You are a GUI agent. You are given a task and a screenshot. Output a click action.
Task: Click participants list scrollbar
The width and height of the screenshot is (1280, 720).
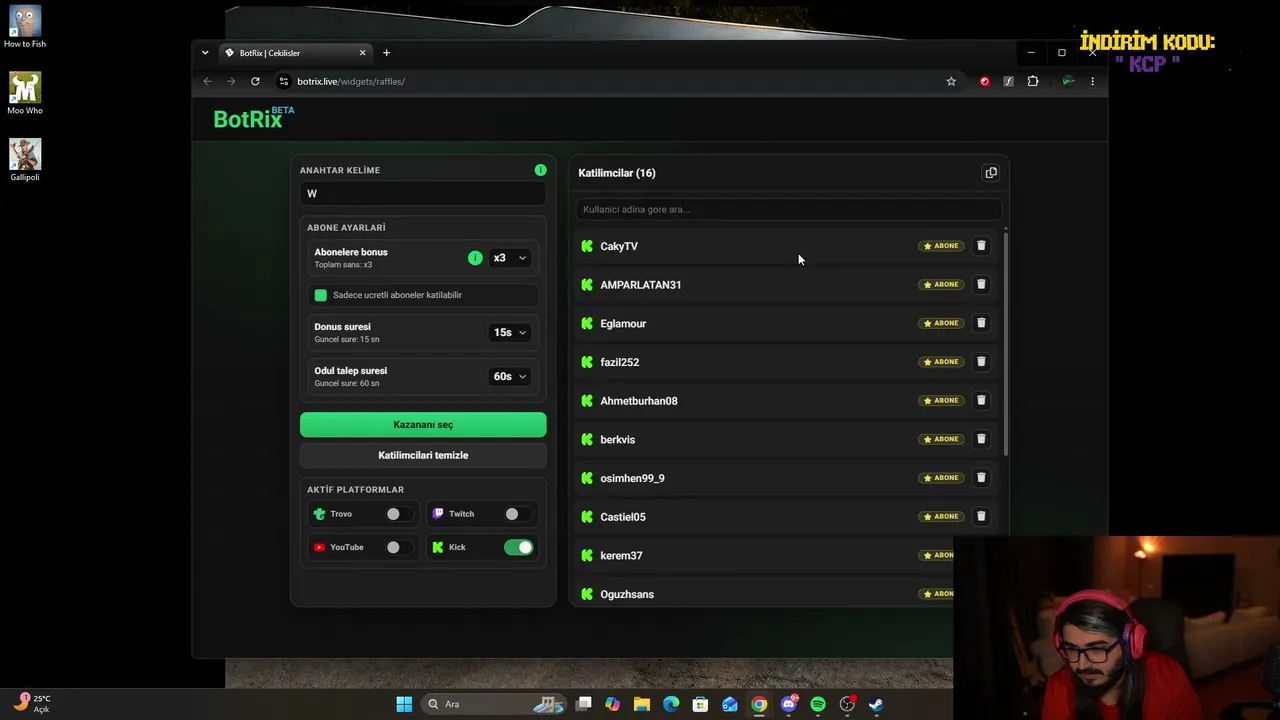coord(1005,342)
